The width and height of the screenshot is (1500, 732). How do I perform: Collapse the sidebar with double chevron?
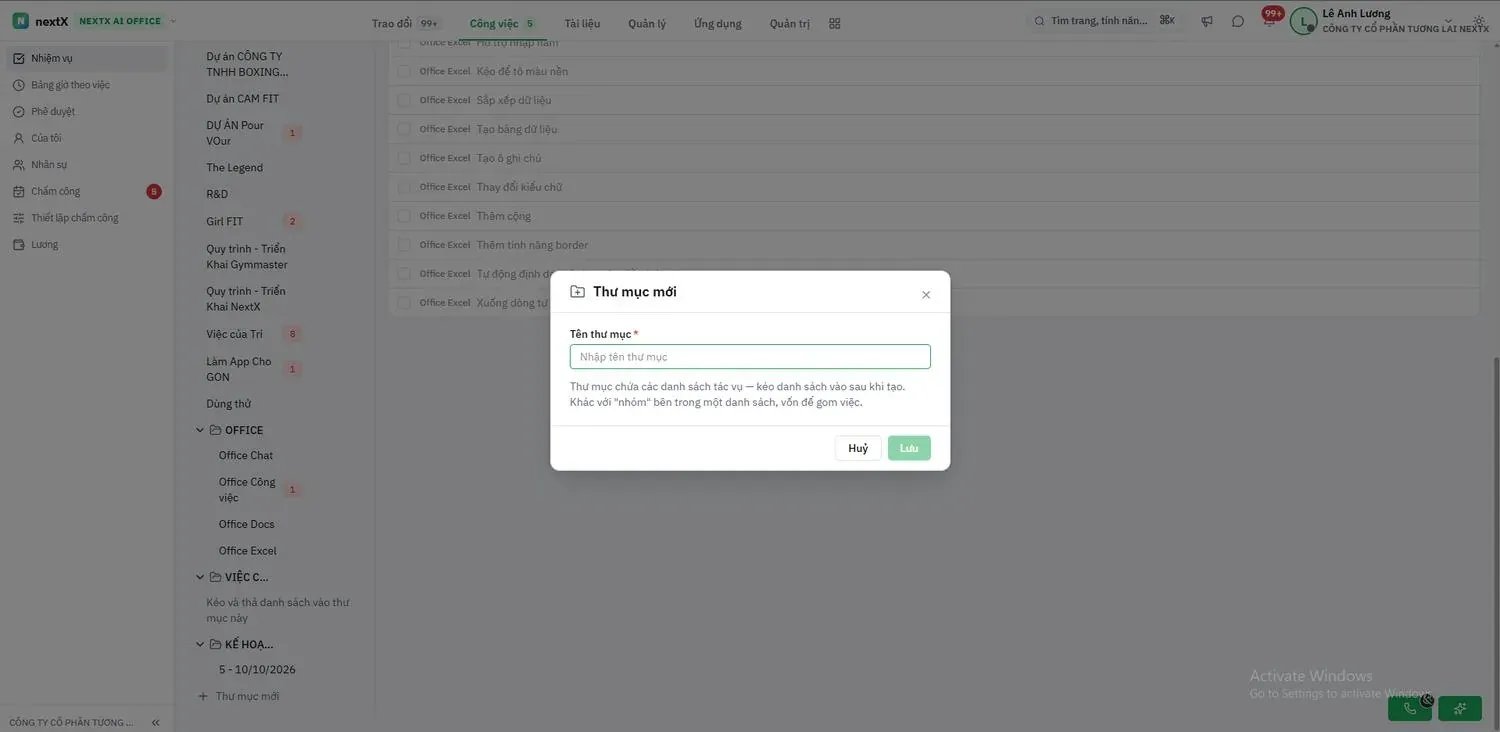point(155,722)
